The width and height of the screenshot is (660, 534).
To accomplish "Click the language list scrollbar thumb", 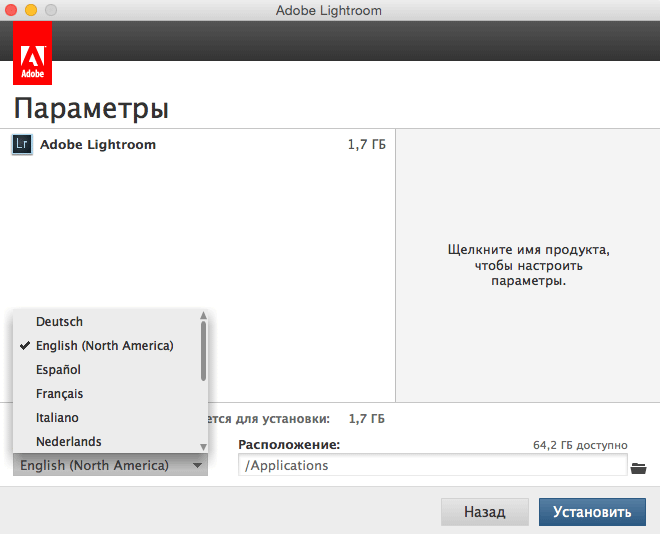I will (203, 351).
